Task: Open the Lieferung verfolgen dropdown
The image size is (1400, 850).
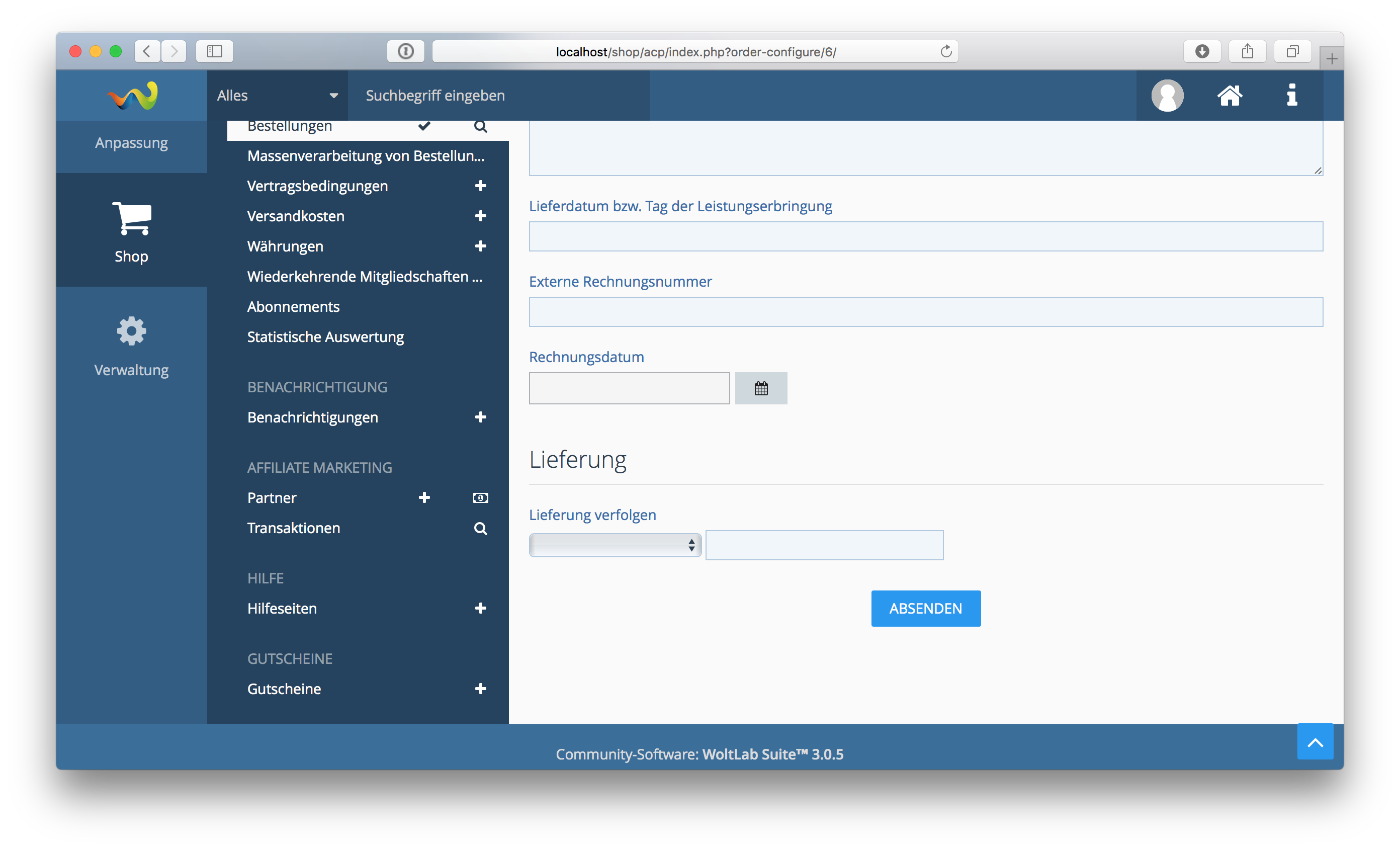Action: pos(614,545)
